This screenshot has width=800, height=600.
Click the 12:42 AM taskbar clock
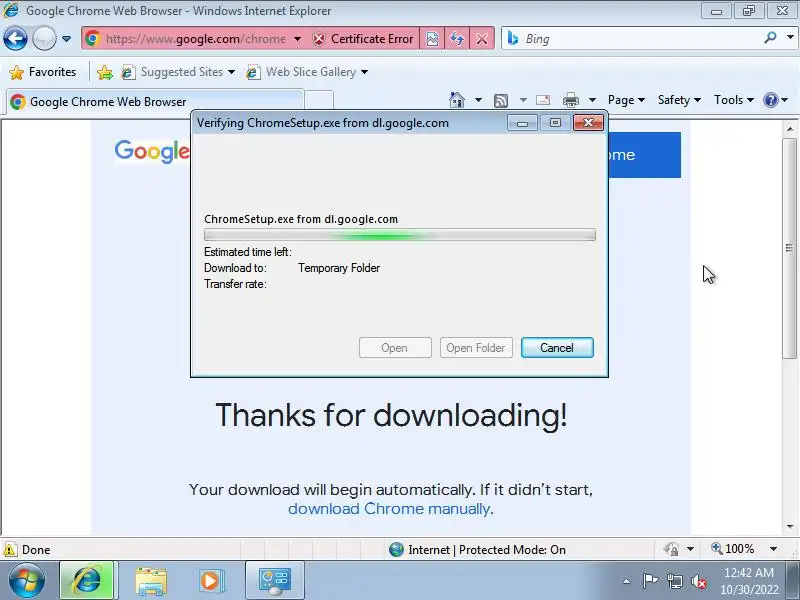click(749, 581)
